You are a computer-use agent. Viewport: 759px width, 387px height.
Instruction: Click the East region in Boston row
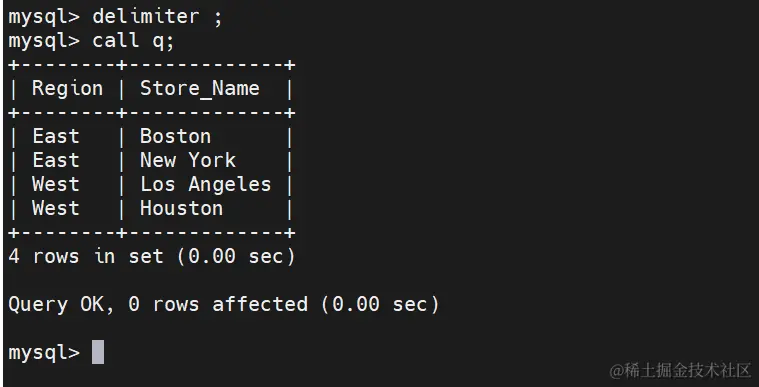[56, 137]
